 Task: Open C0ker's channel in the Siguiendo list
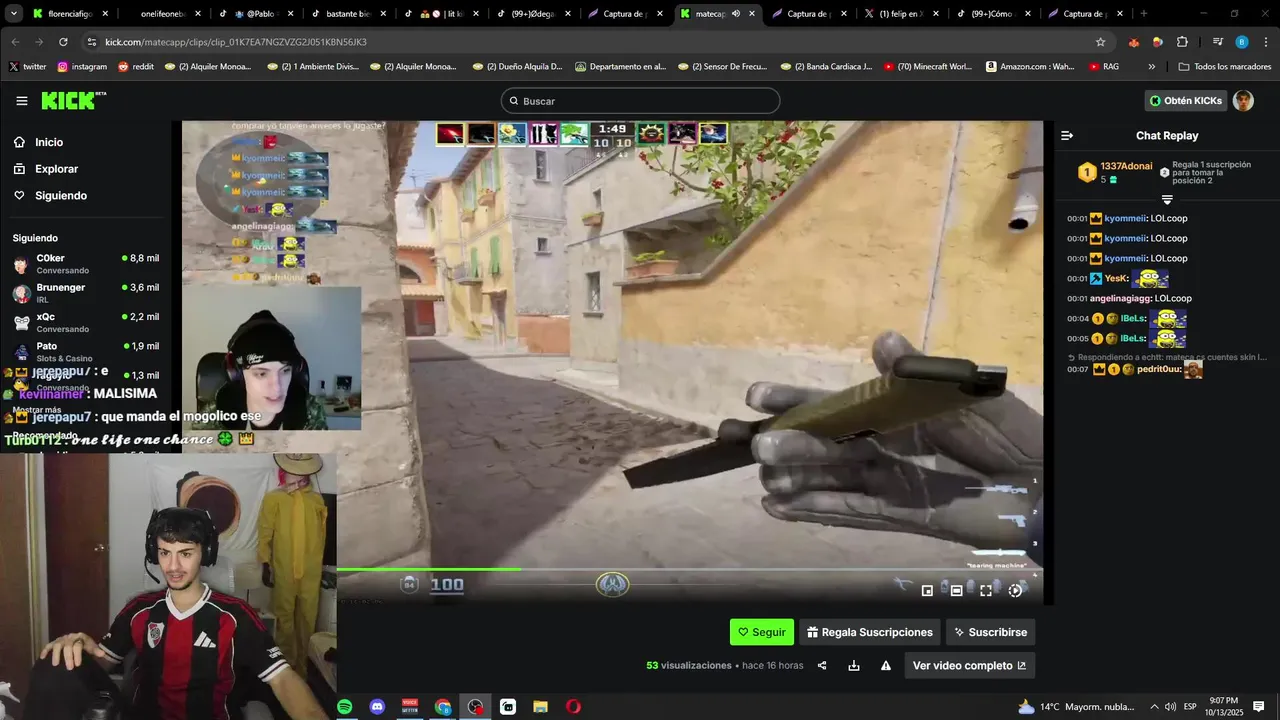(x=85, y=264)
